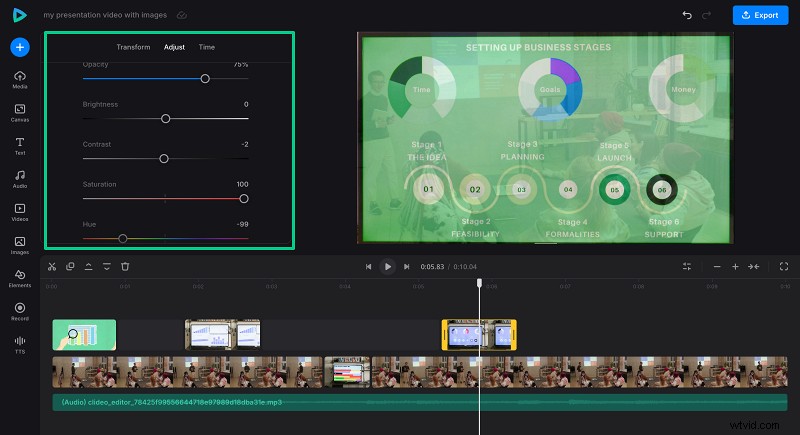Delete the selected clip with trash icon
This screenshot has height=435, width=800.
125,266
